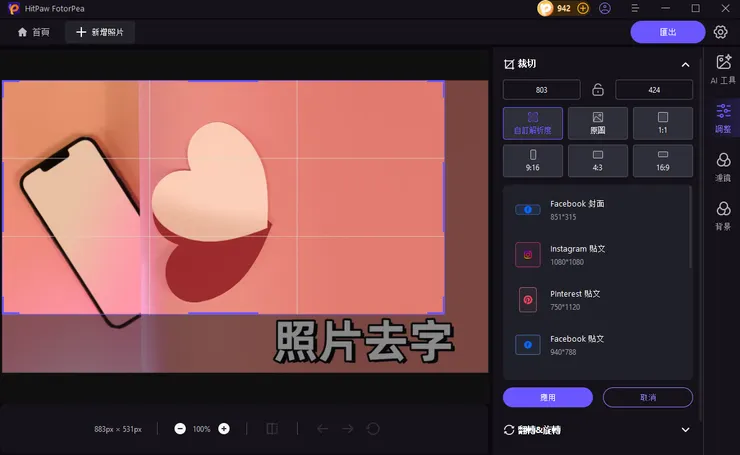Screen dimensions: 740x455
Task: Click the 新增照片 add photo button
Action: point(100,32)
